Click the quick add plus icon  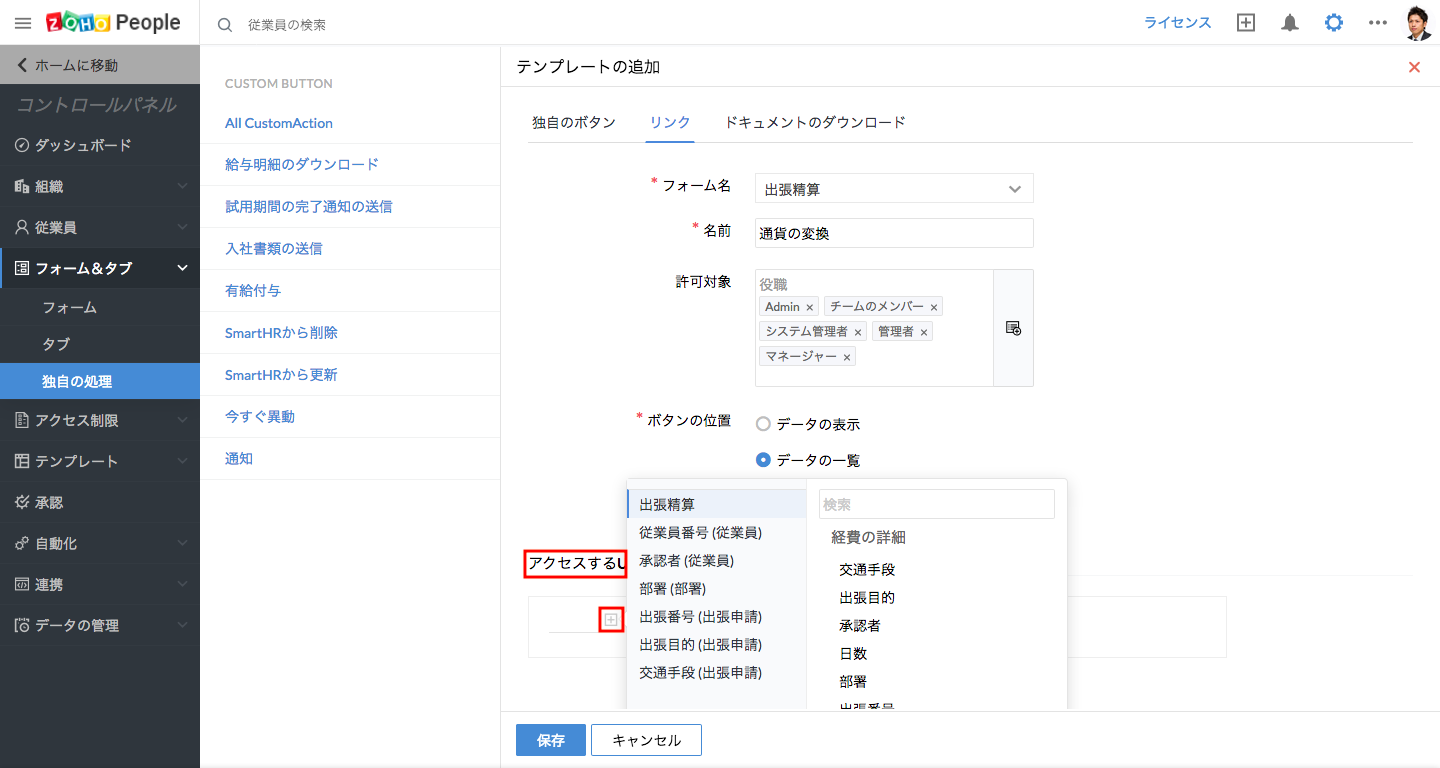click(1246, 23)
